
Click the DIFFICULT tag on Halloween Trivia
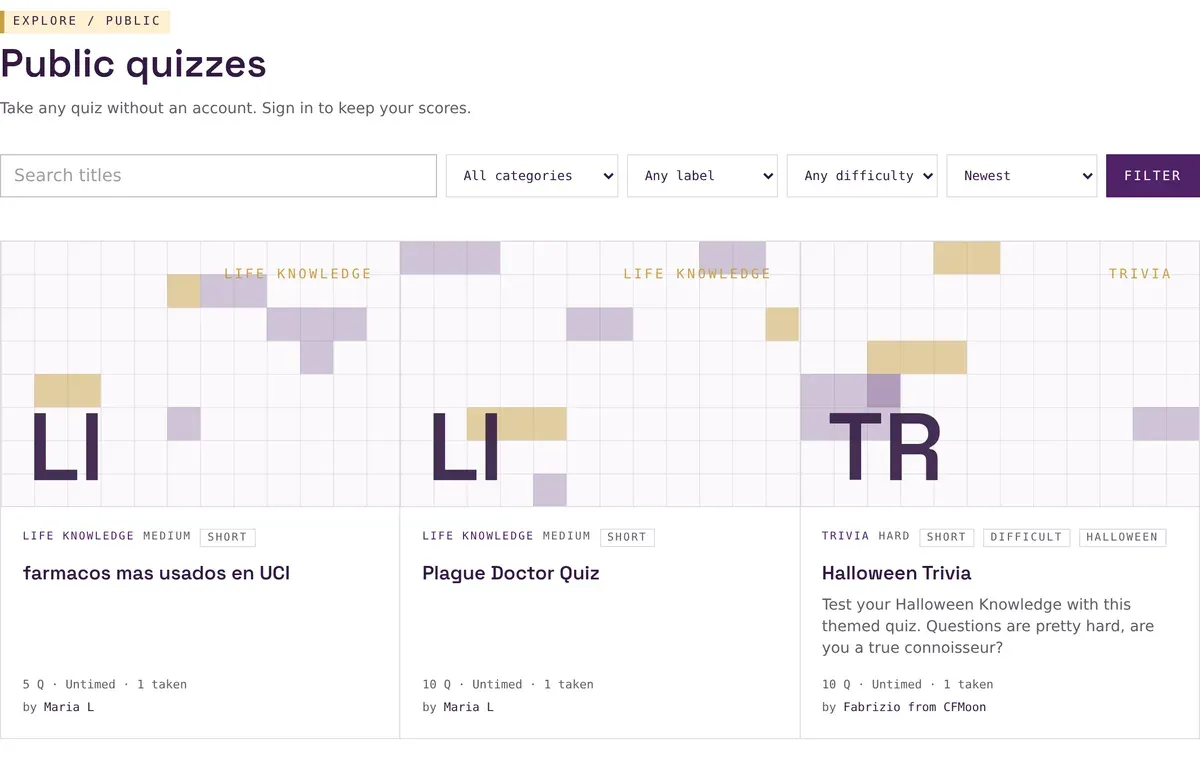(1026, 537)
